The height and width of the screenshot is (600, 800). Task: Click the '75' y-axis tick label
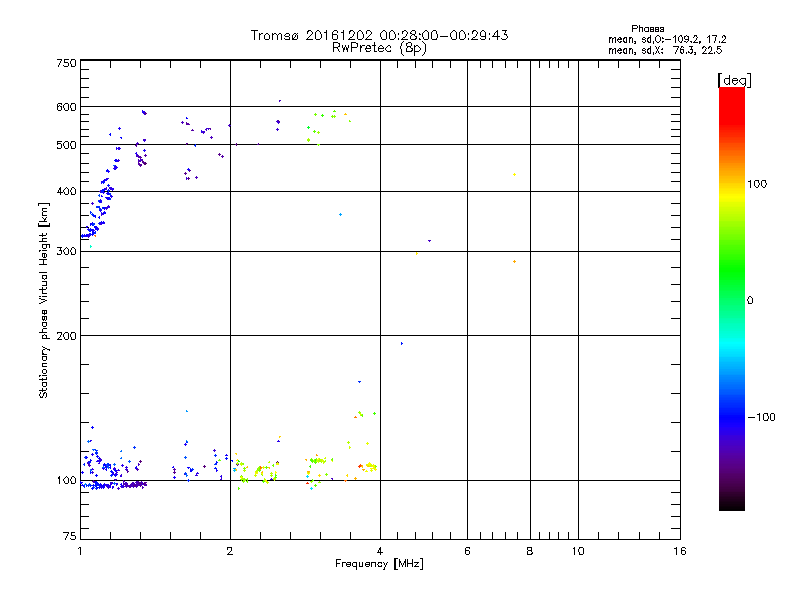70,536
